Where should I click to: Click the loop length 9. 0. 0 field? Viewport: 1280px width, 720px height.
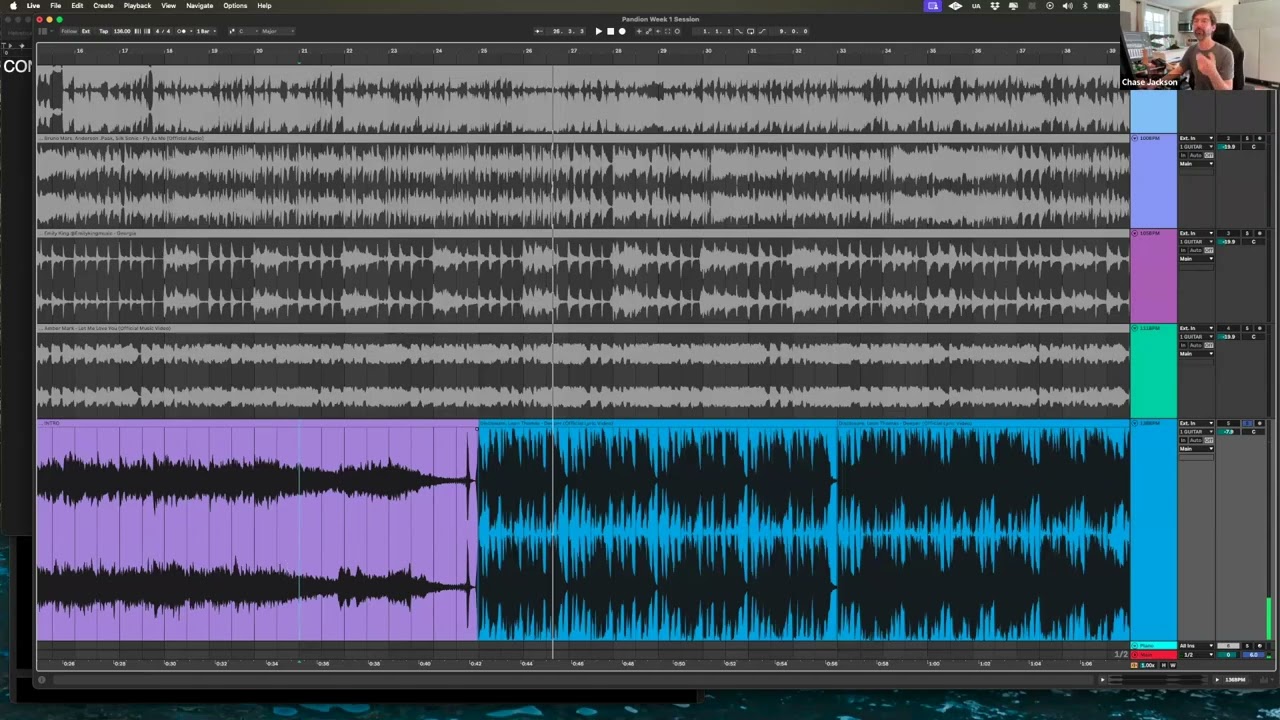790,31
